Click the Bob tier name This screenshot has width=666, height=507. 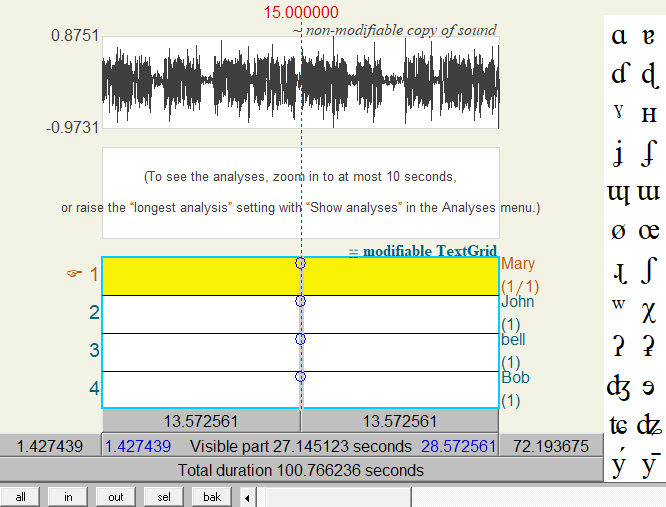(515, 377)
